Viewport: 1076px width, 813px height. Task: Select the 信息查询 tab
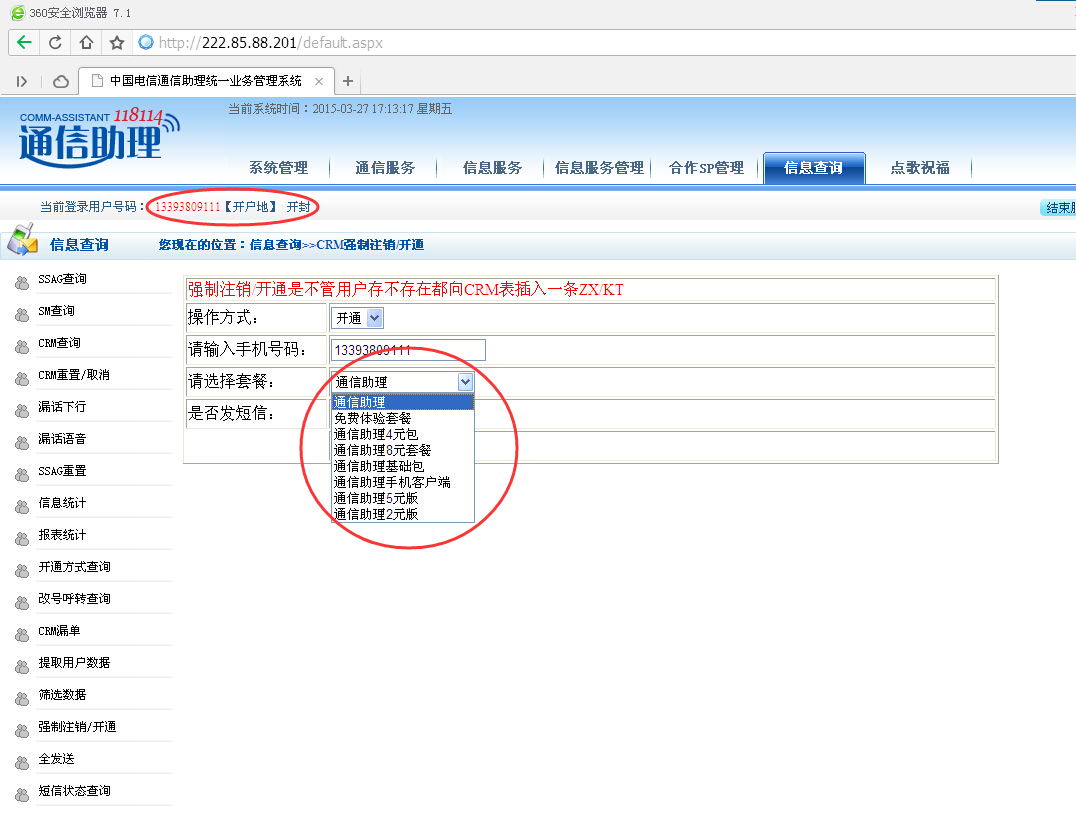[x=814, y=168]
